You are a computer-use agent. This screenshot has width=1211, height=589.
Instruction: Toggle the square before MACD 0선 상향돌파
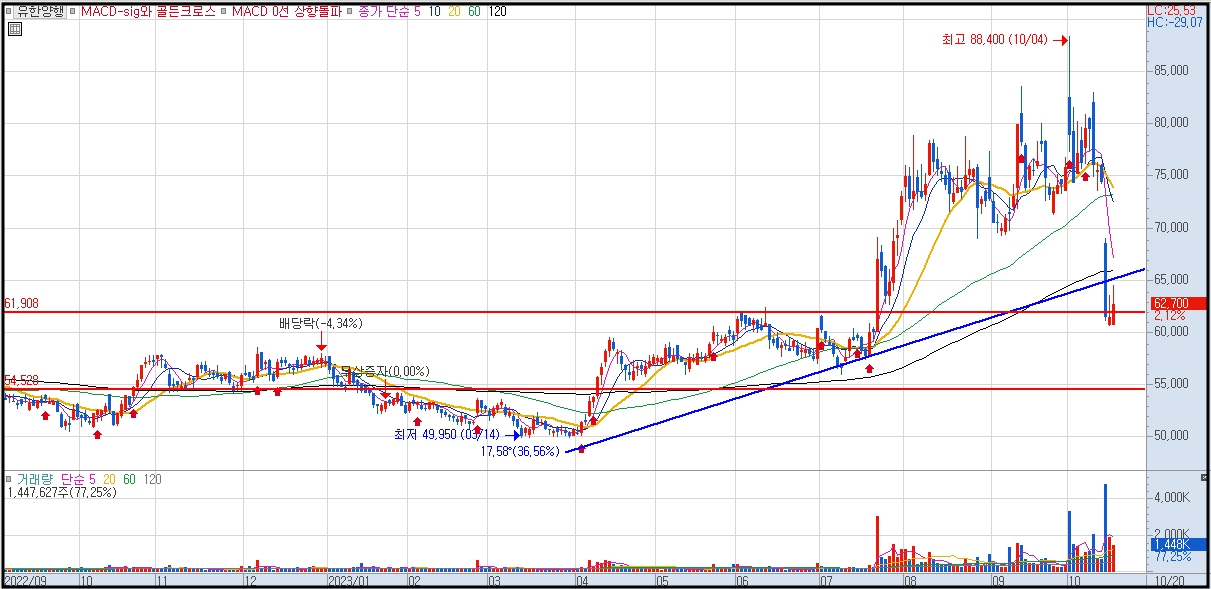click(224, 11)
